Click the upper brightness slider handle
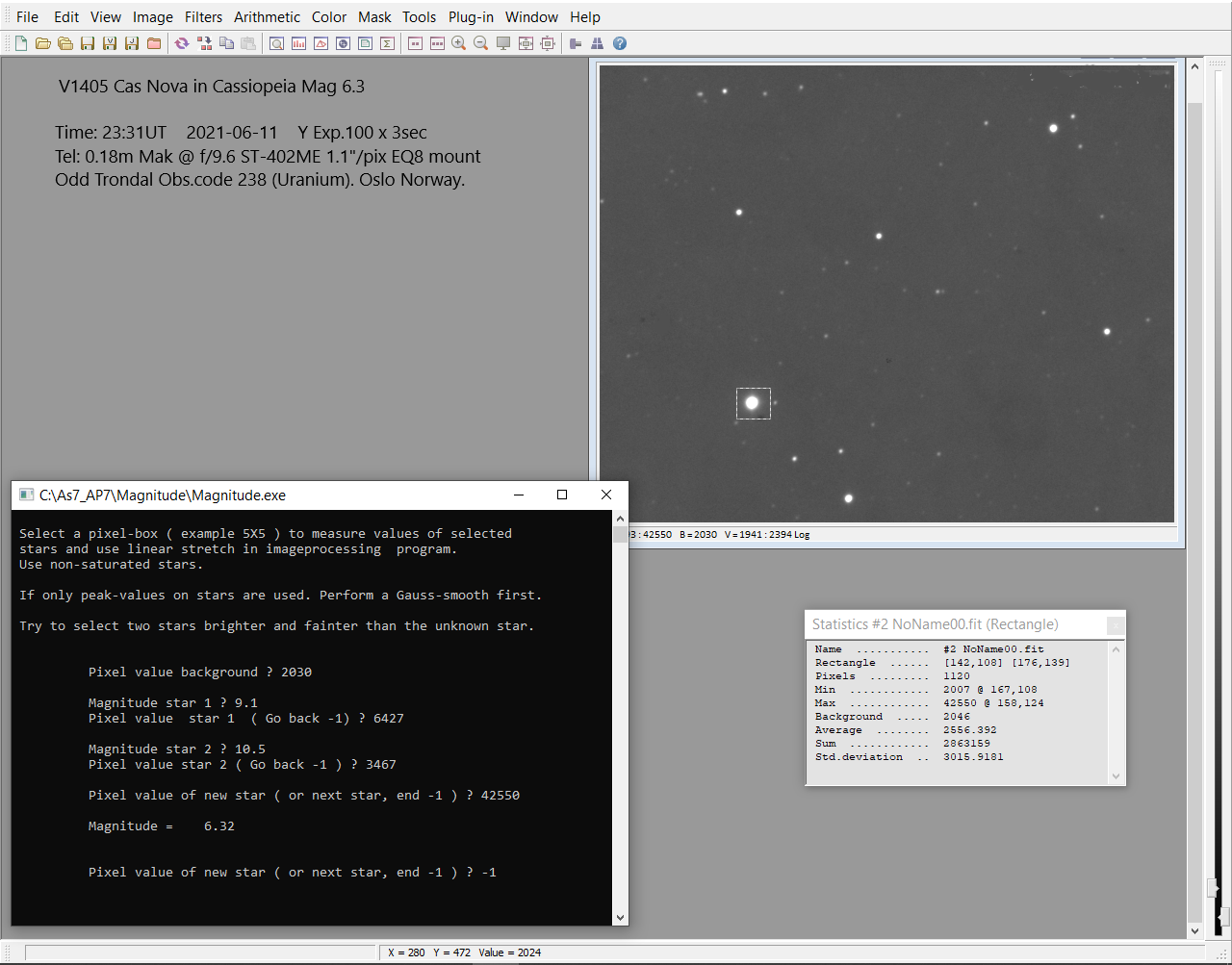The height and width of the screenshot is (965, 1232). [1213, 888]
